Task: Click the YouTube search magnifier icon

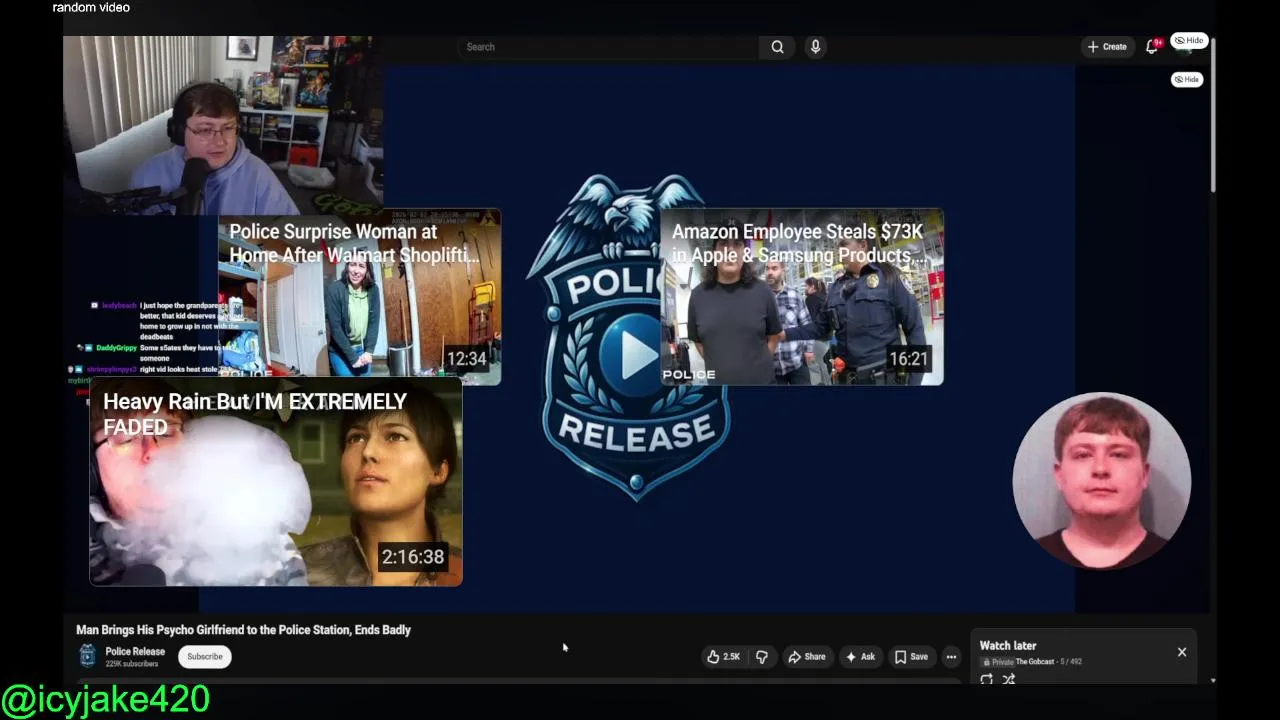Action: [777, 47]
